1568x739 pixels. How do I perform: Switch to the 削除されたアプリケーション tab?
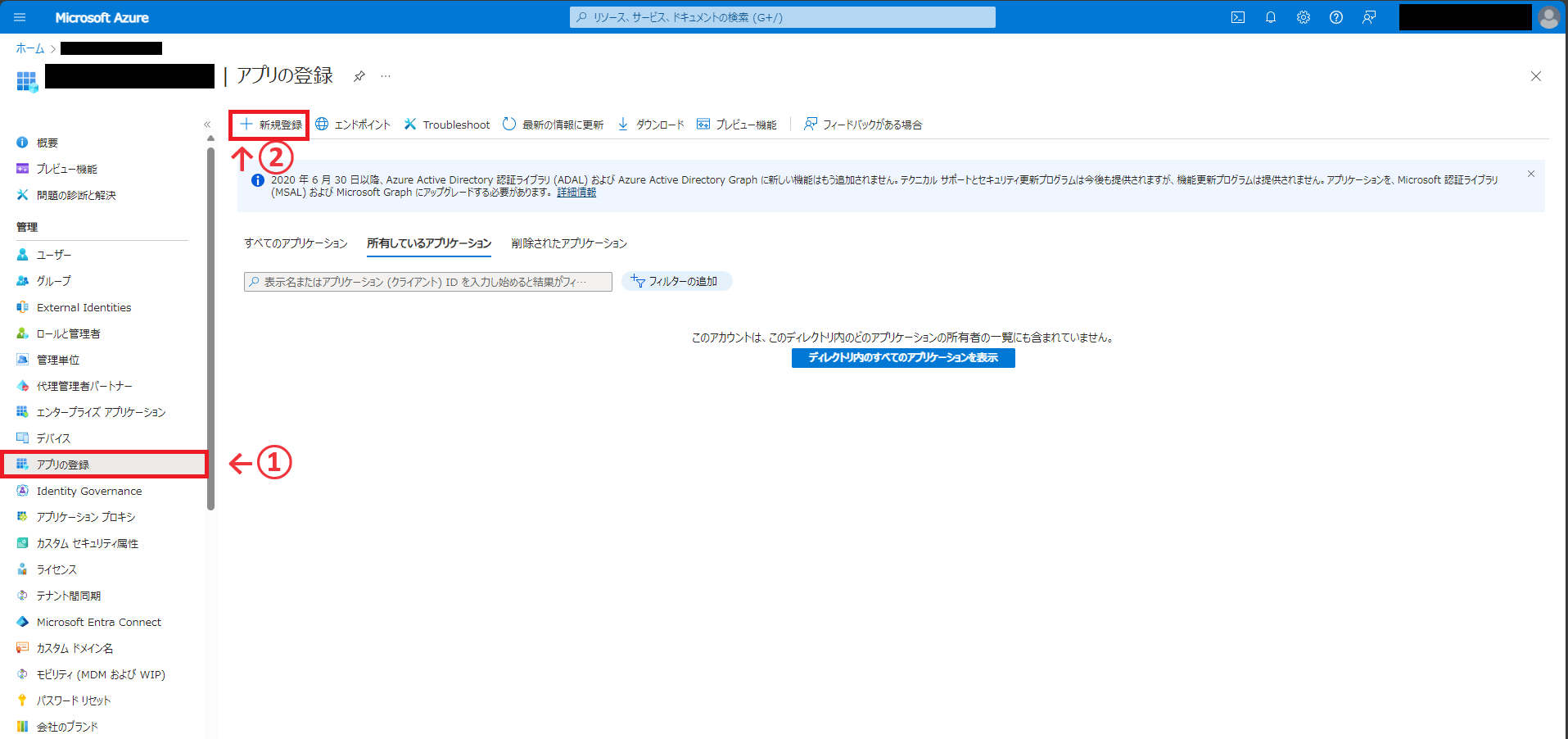[568, 243]
